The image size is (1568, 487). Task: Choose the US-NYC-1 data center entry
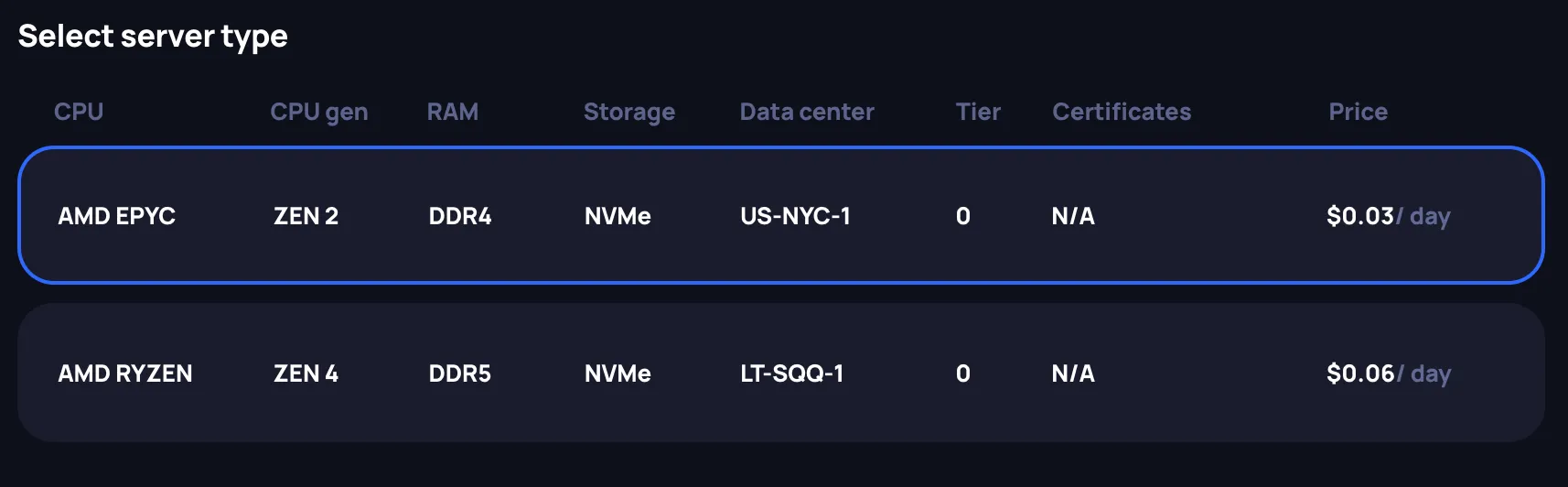point(795,216)
